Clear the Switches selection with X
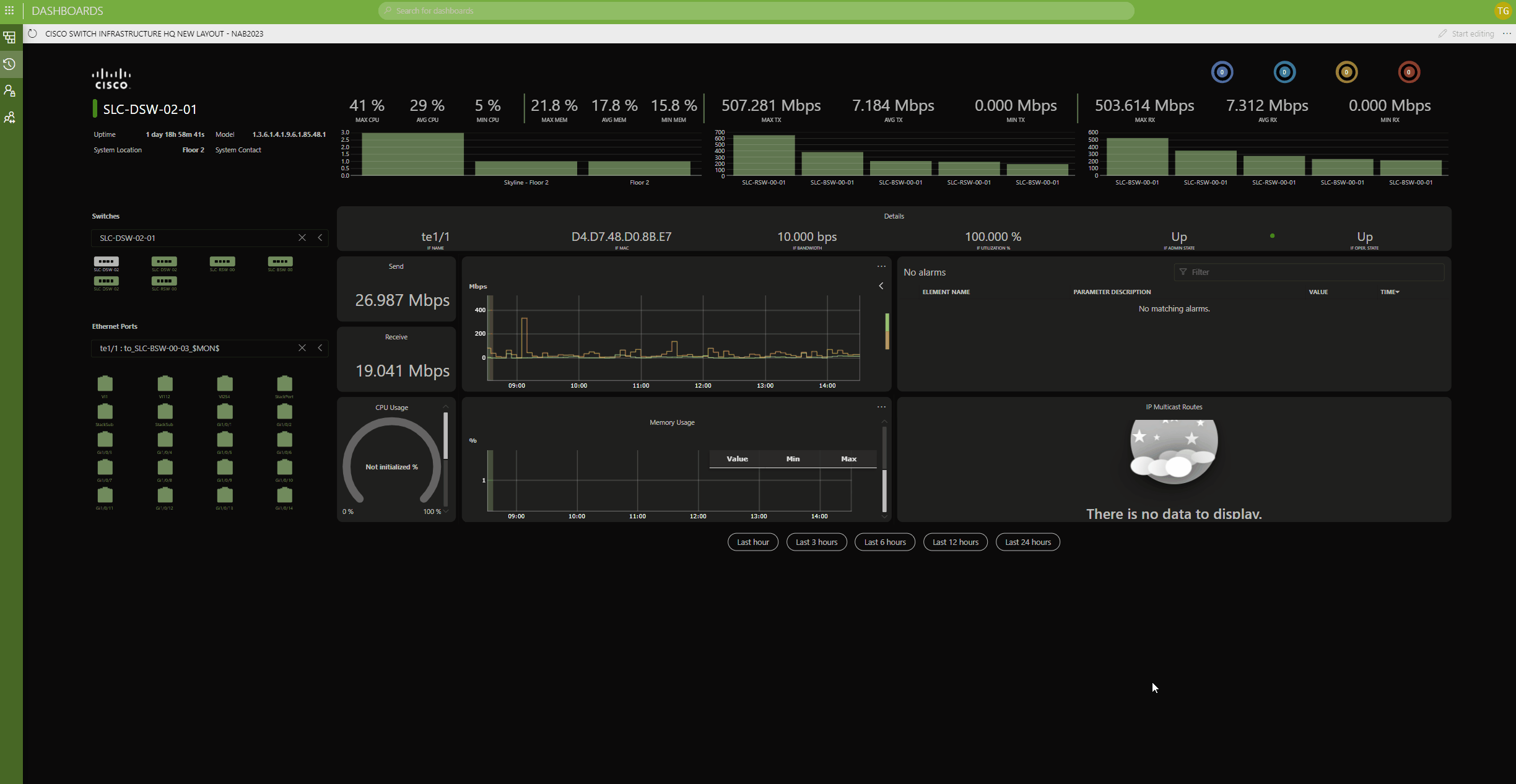The height and width of the screenshot is (784, 1516). 302,238
